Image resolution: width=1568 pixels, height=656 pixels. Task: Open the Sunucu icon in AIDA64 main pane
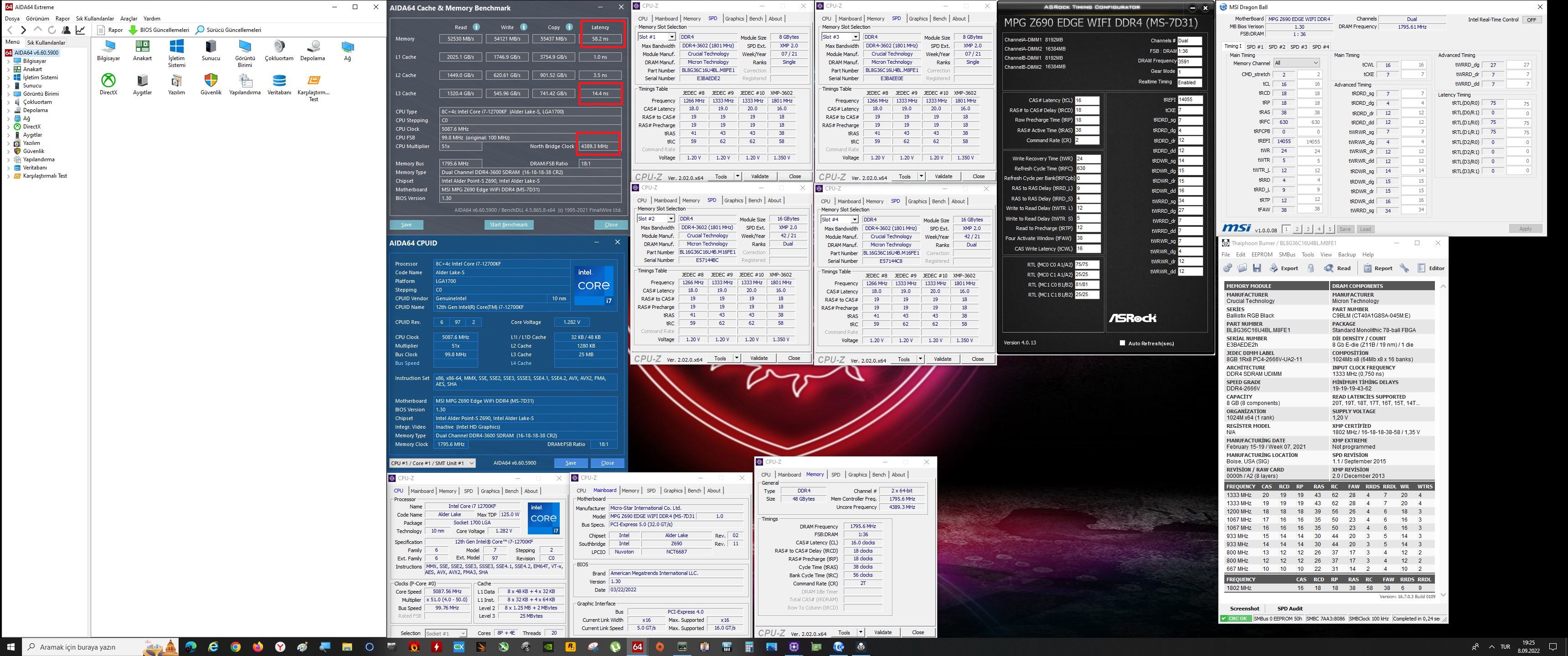(x=211, y=51)
